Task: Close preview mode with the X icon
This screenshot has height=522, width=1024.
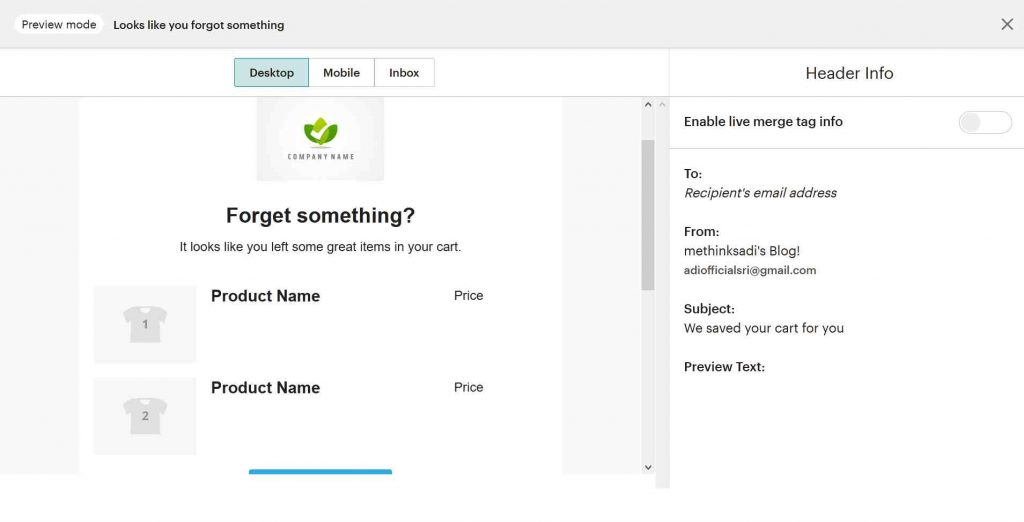Action: click(1006, 25)
